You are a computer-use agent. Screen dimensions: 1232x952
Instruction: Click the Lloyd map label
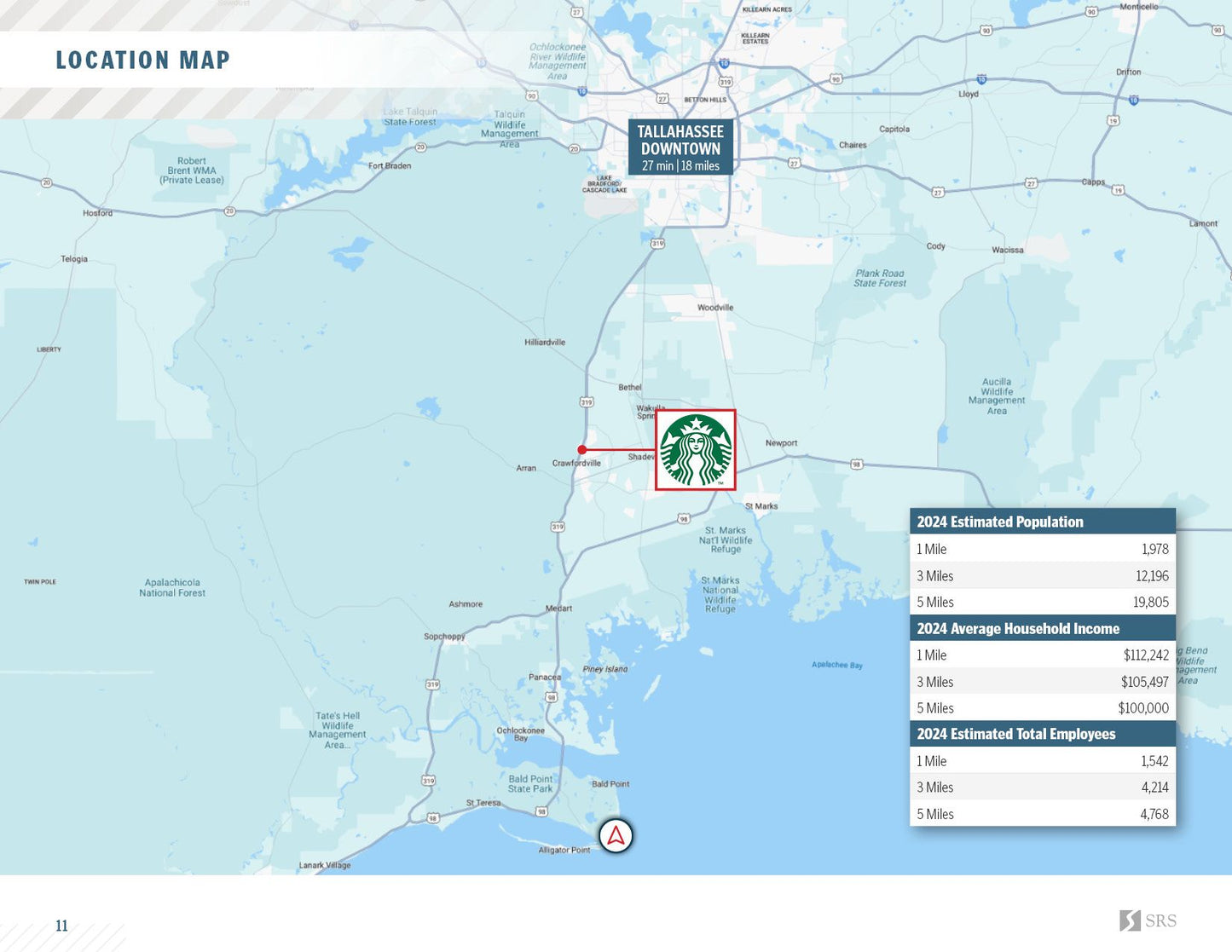[x=969, y=95]
